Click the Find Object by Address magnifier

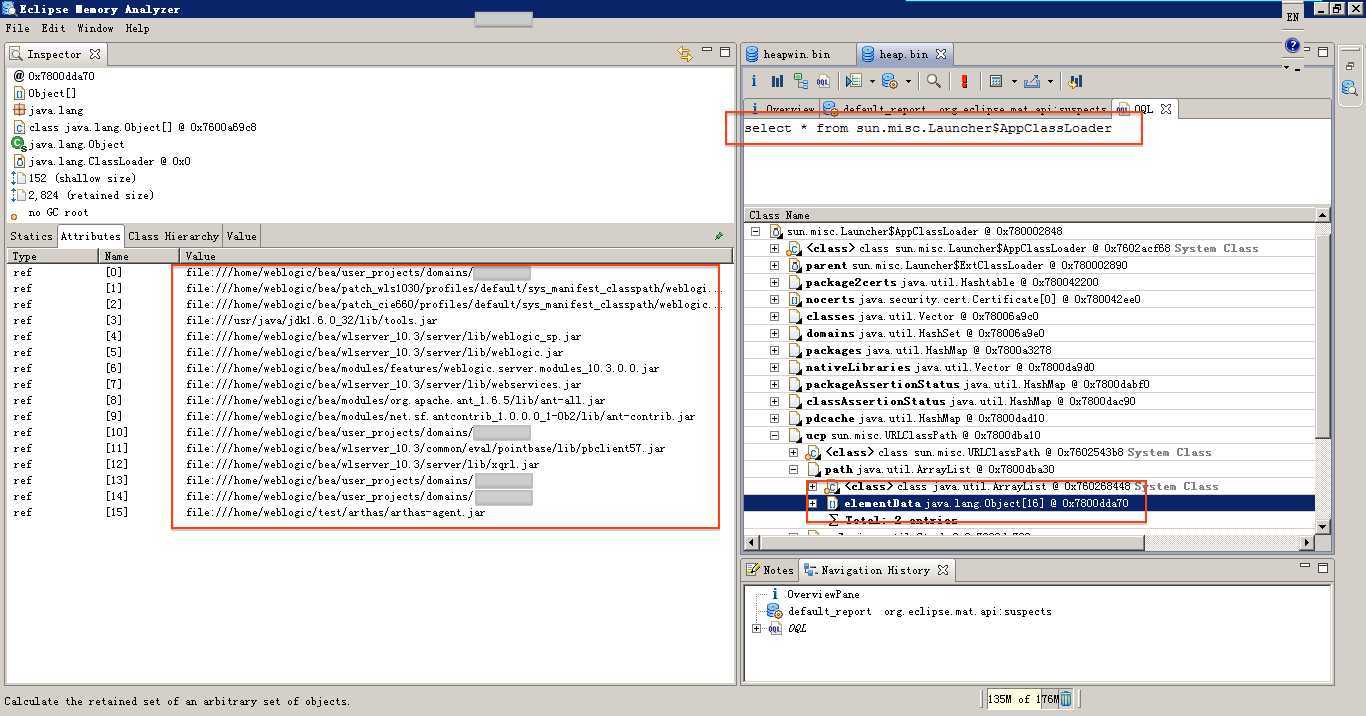tap(933, 81)
